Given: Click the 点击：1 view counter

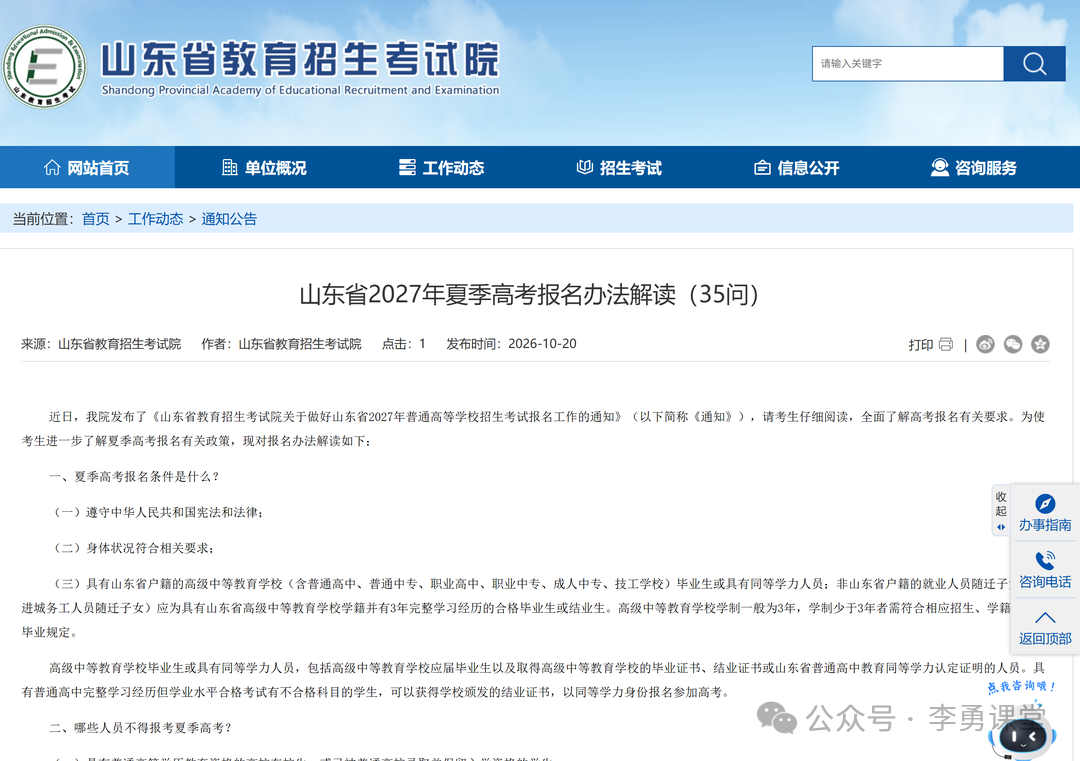Looking at the screenshot, I should point(404,344).
